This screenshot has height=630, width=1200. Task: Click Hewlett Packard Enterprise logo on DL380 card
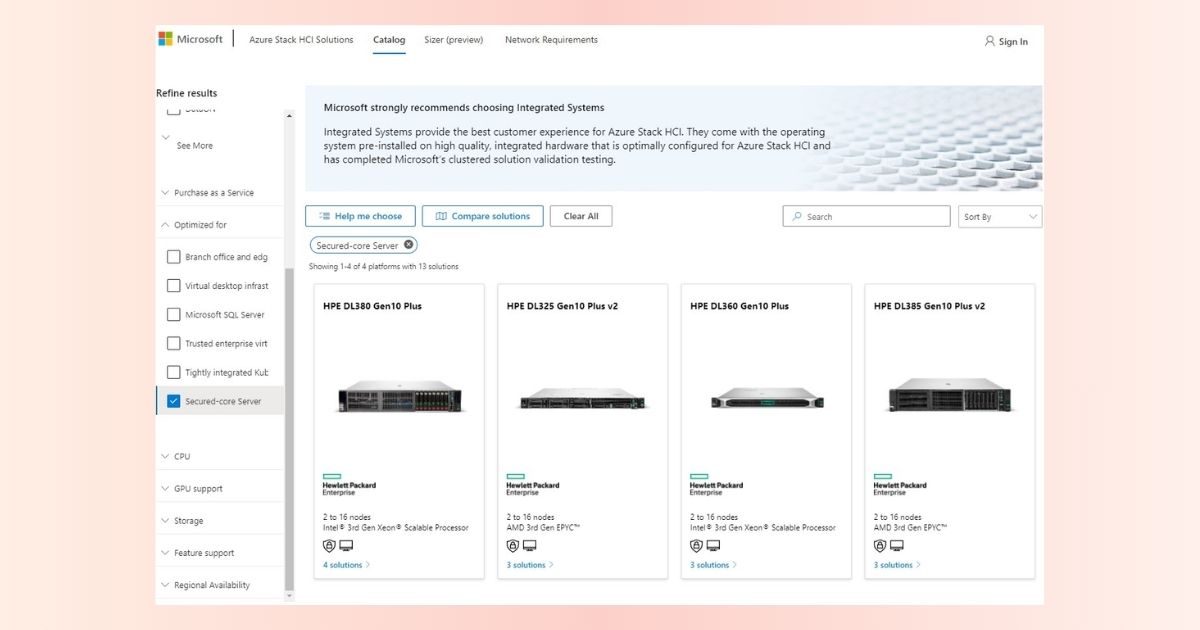[349, 485]
